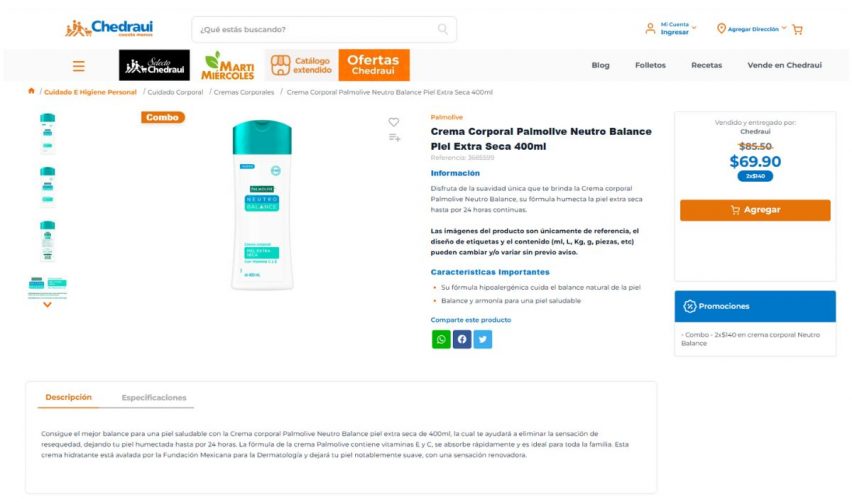Click the orange Agregar button
Screen dimensions: 852x502
(755, 210)
